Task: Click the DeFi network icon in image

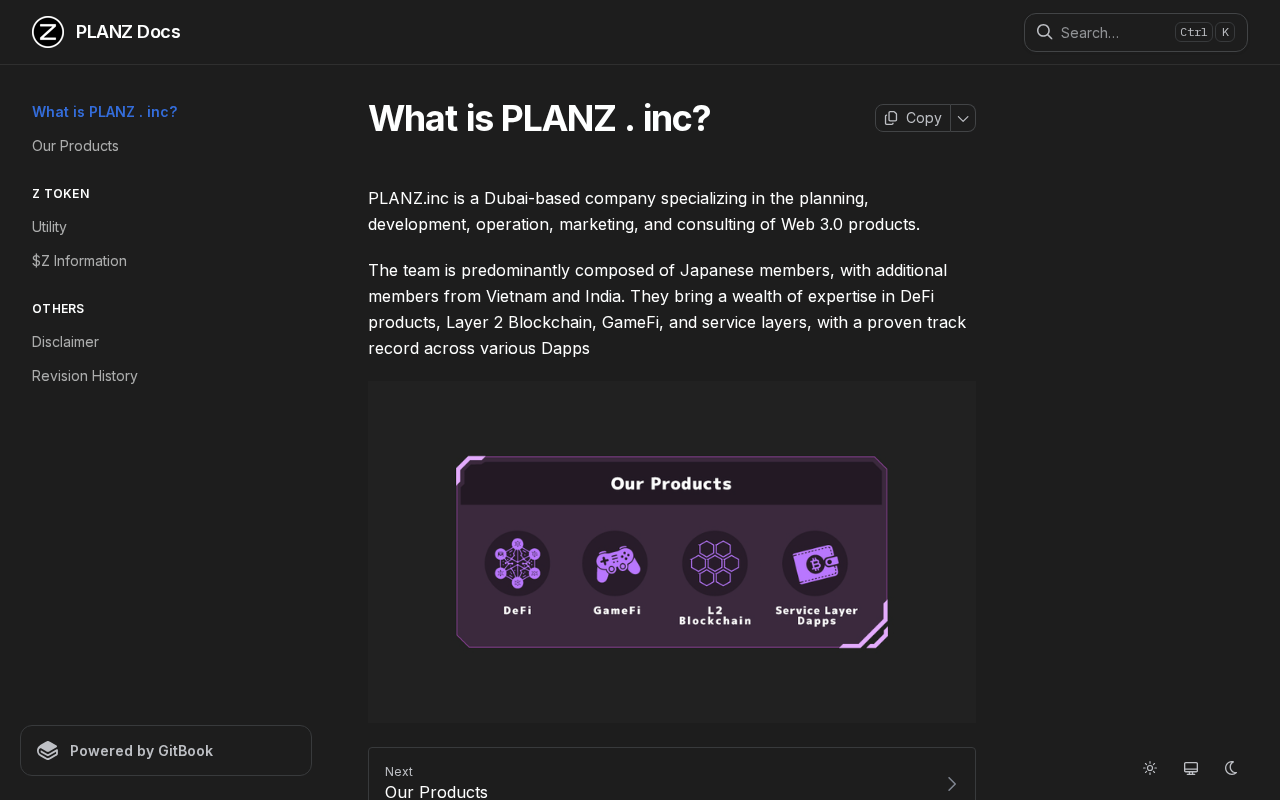Action: (517, 563)
